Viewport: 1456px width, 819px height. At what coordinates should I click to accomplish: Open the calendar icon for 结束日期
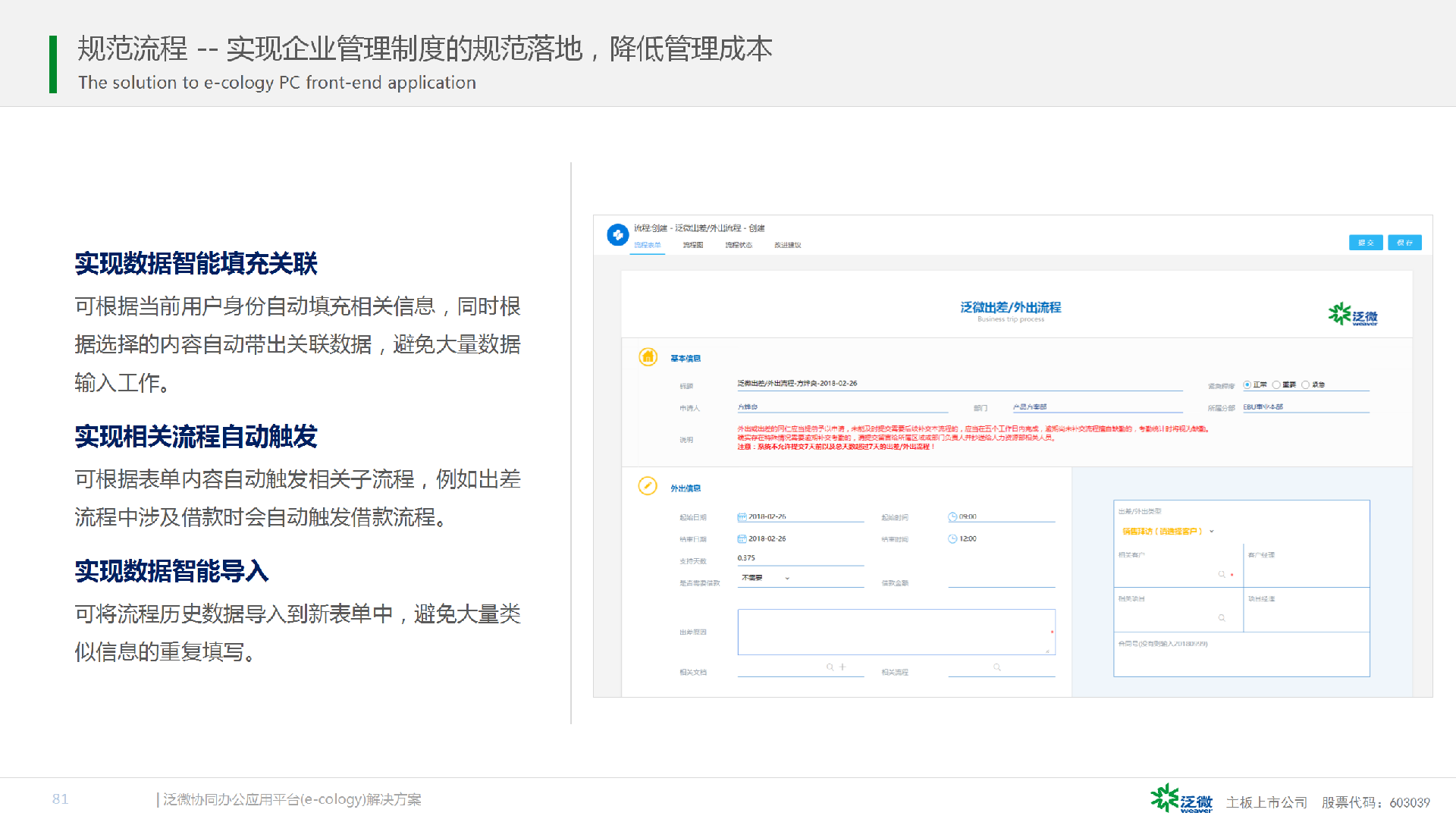(742, 539)
